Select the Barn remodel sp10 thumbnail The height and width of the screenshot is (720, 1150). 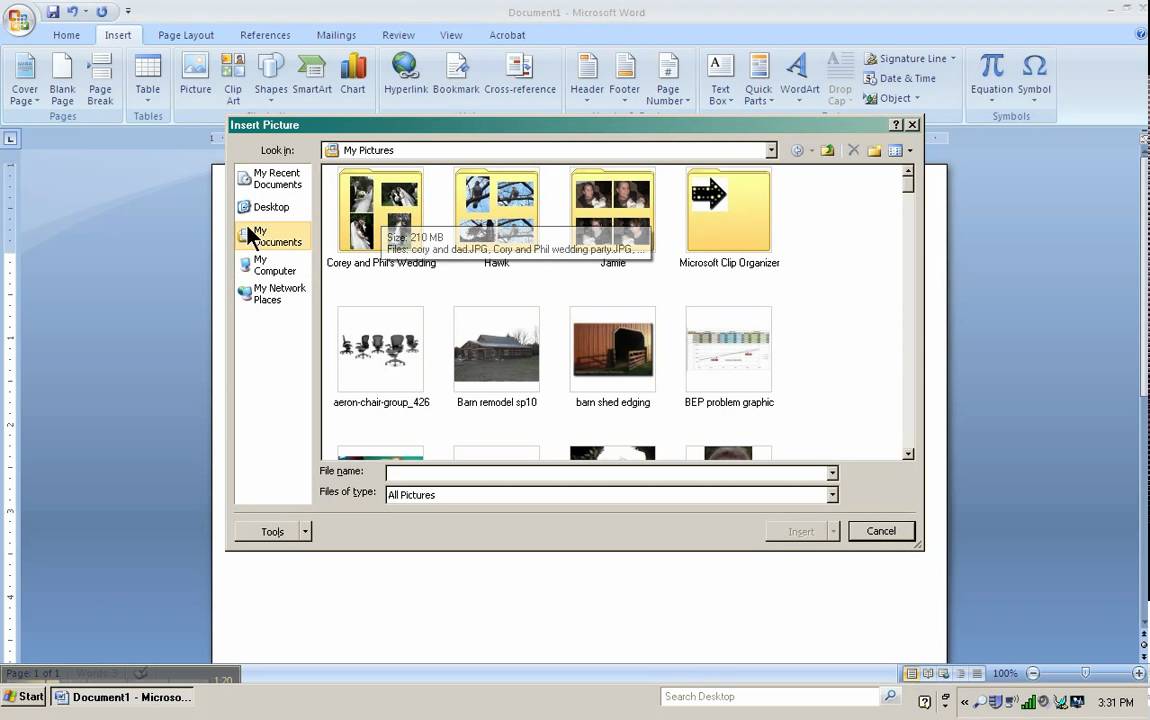[x=497, y=349]
